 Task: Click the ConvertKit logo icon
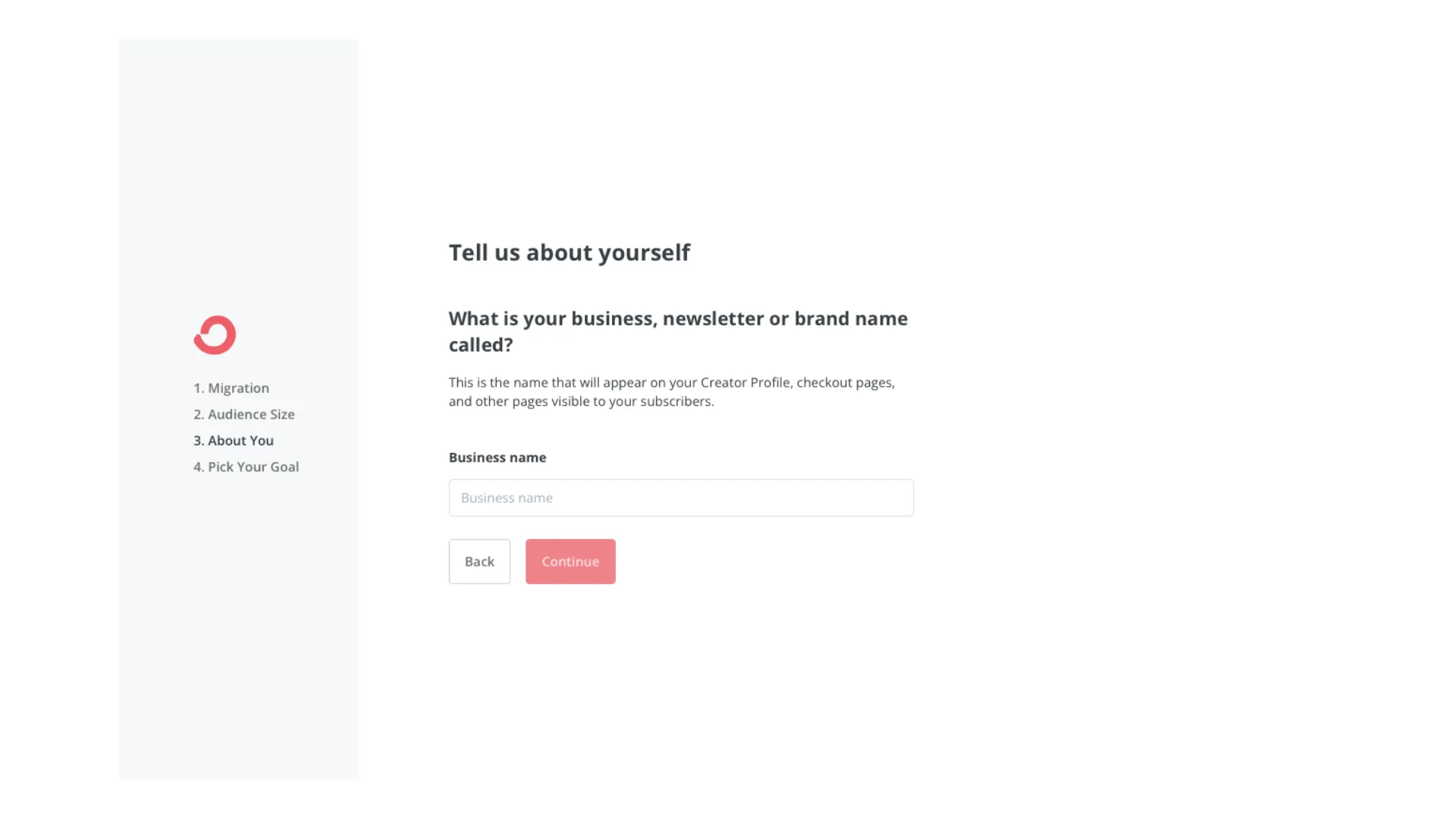pyautogui.click(x=215, y=335)
